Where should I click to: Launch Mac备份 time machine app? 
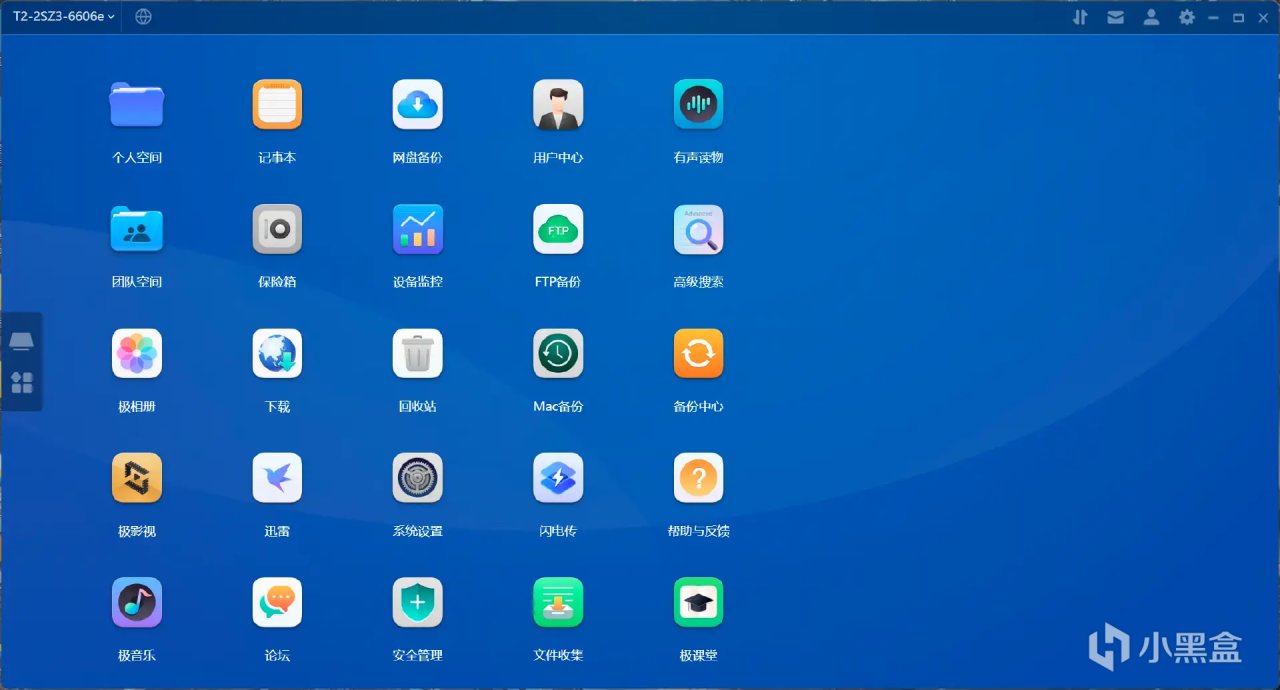[x=558, y=354]
